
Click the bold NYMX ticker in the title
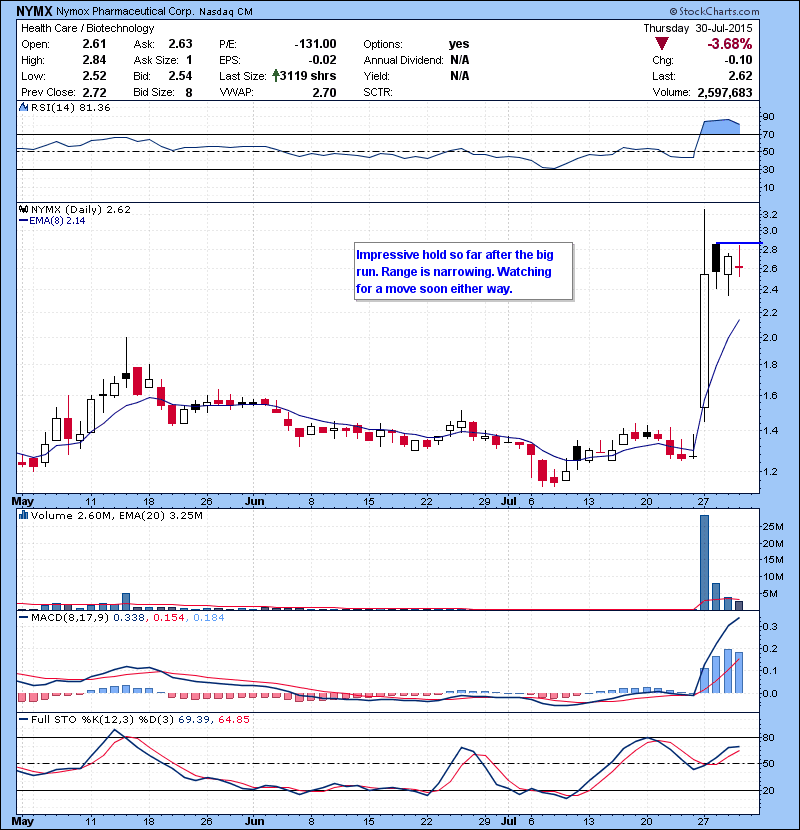click(x=34, y=11)
